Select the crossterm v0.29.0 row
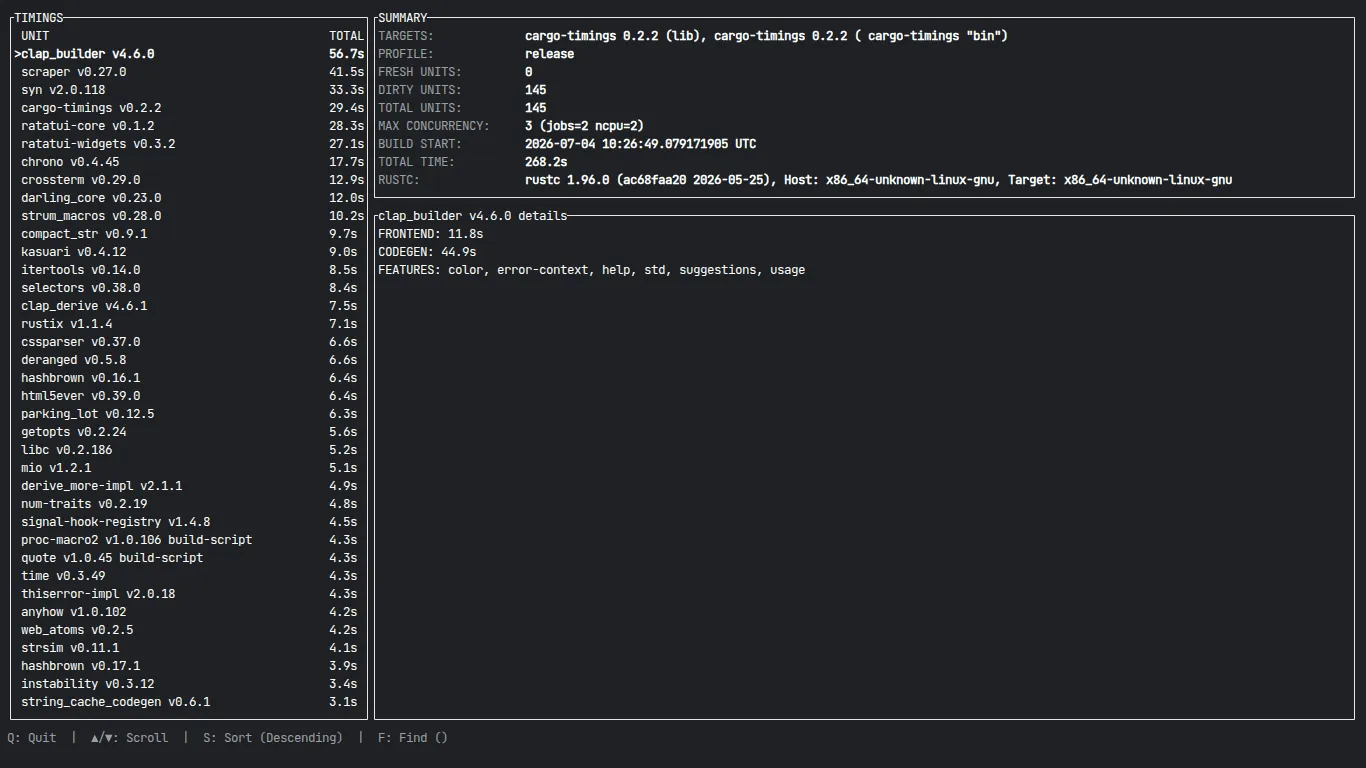This screenshot has height=768, width=1366. [189, 180]
